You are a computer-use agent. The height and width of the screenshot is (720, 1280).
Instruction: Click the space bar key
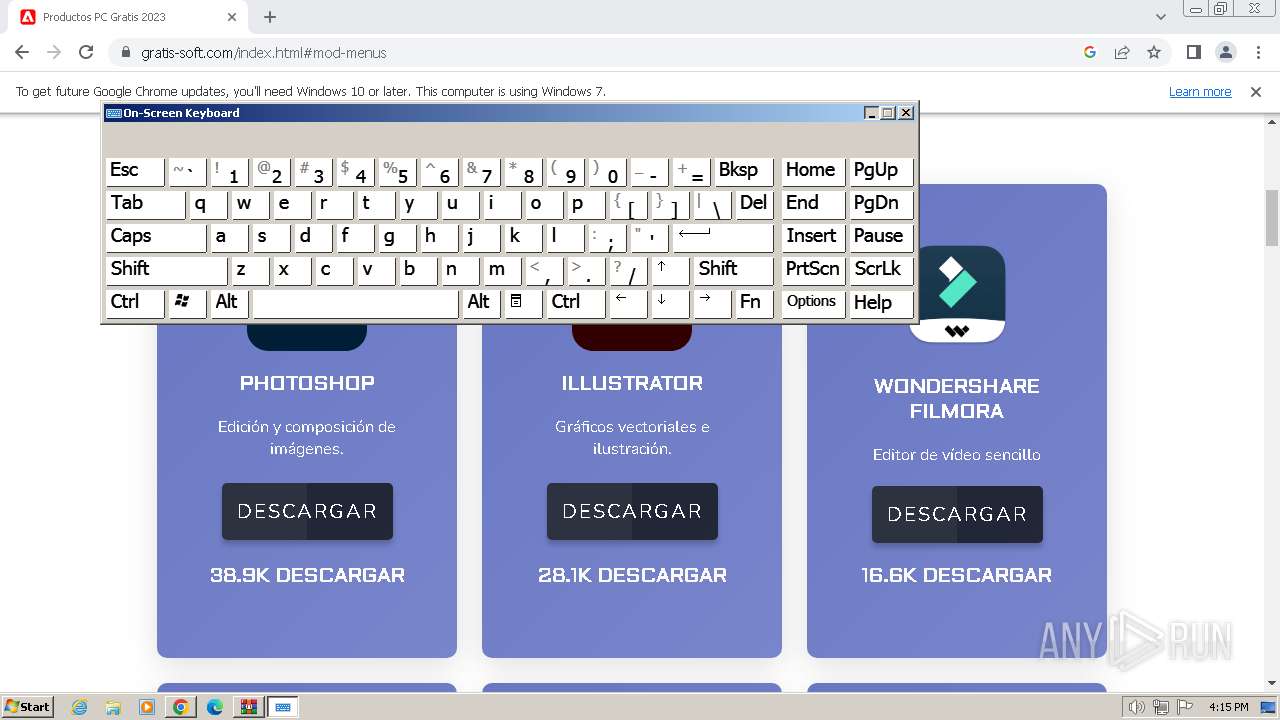pos(355,303)
